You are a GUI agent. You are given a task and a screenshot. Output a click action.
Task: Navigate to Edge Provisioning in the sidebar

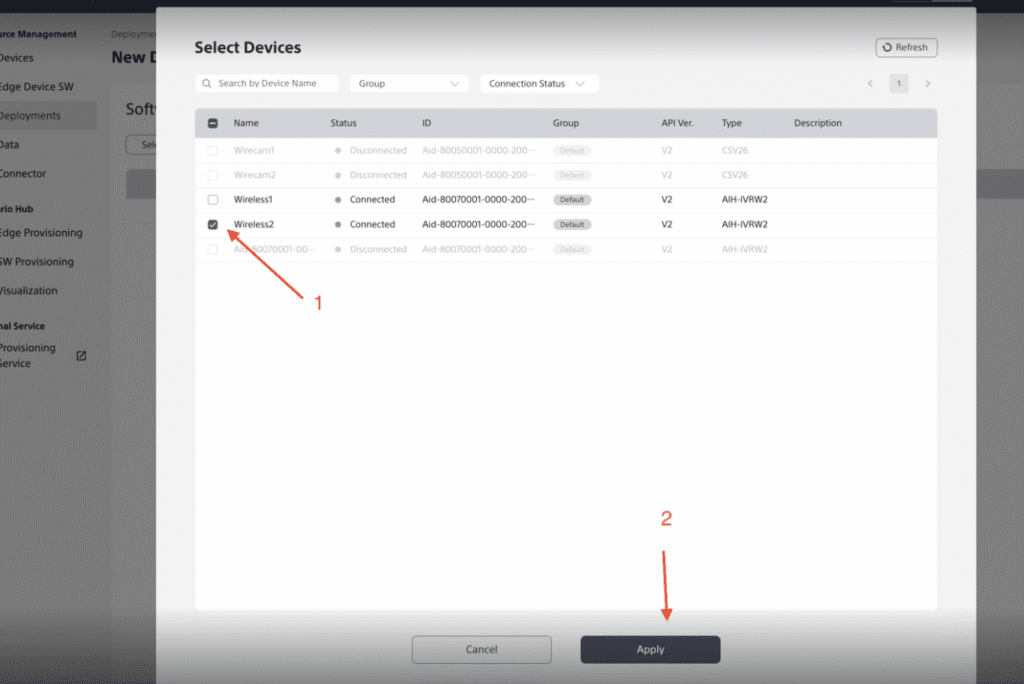coord(40,232)
